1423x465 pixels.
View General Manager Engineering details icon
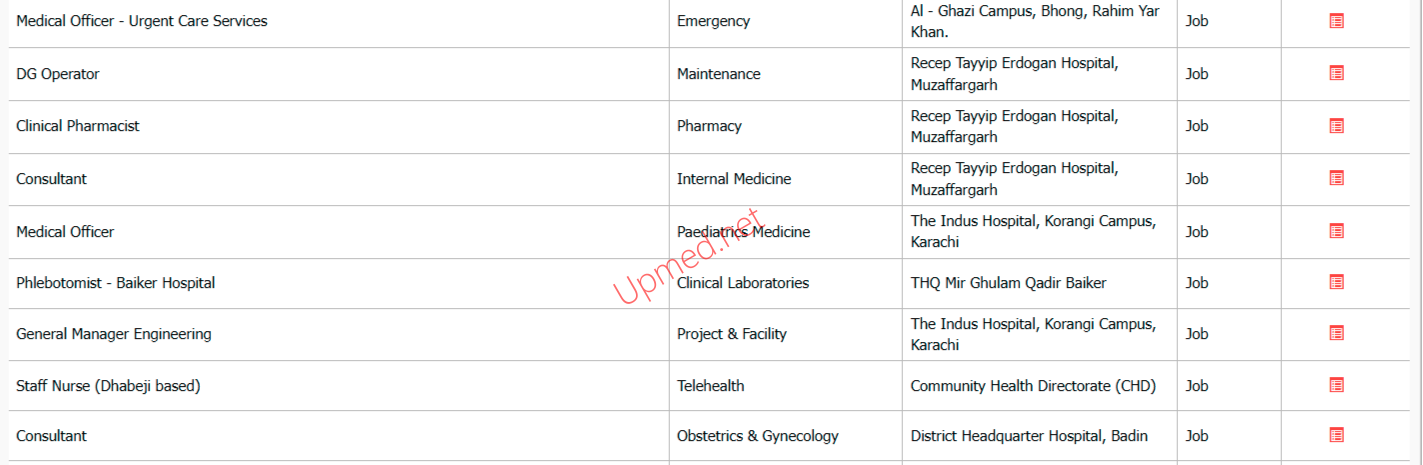tap(1336, 333)
